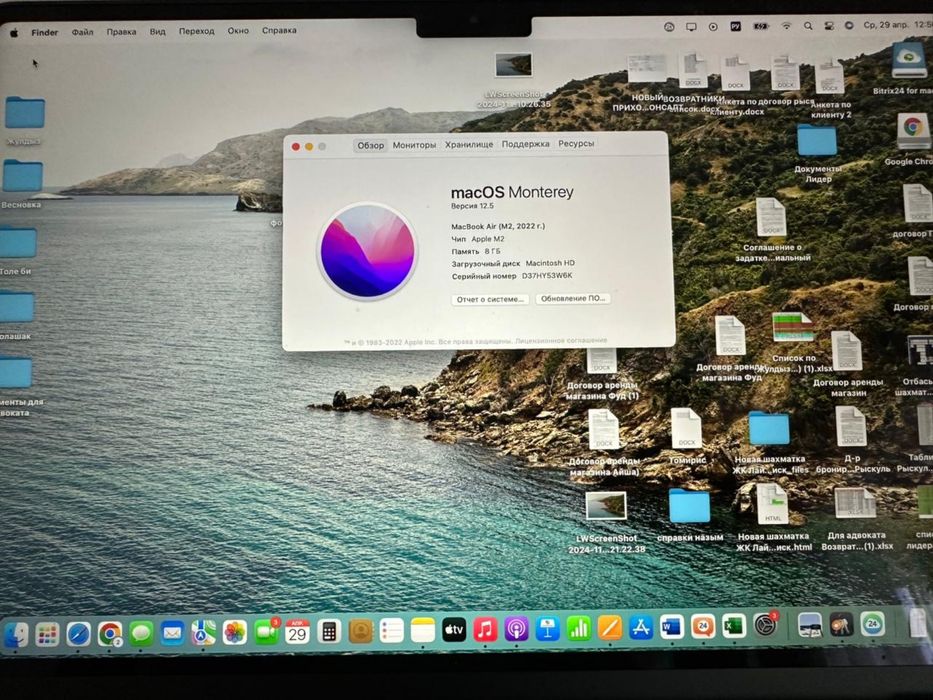Switch to the Ресурсы tab
The width and height of the screenshot is (933, 700).
(x=576, y=143)
